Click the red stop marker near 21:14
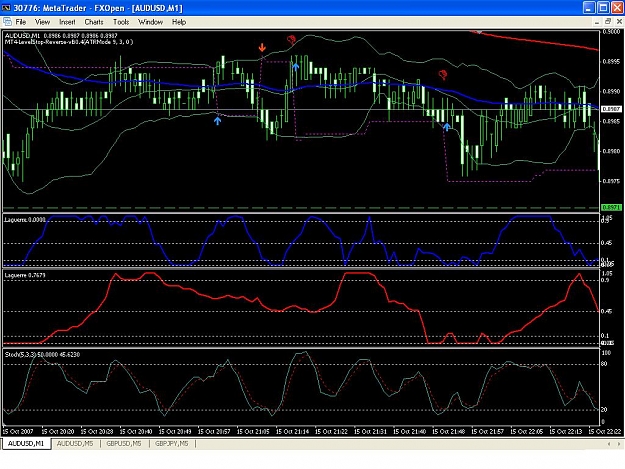This screenshot has height=469, width=625. click(291, 39)
